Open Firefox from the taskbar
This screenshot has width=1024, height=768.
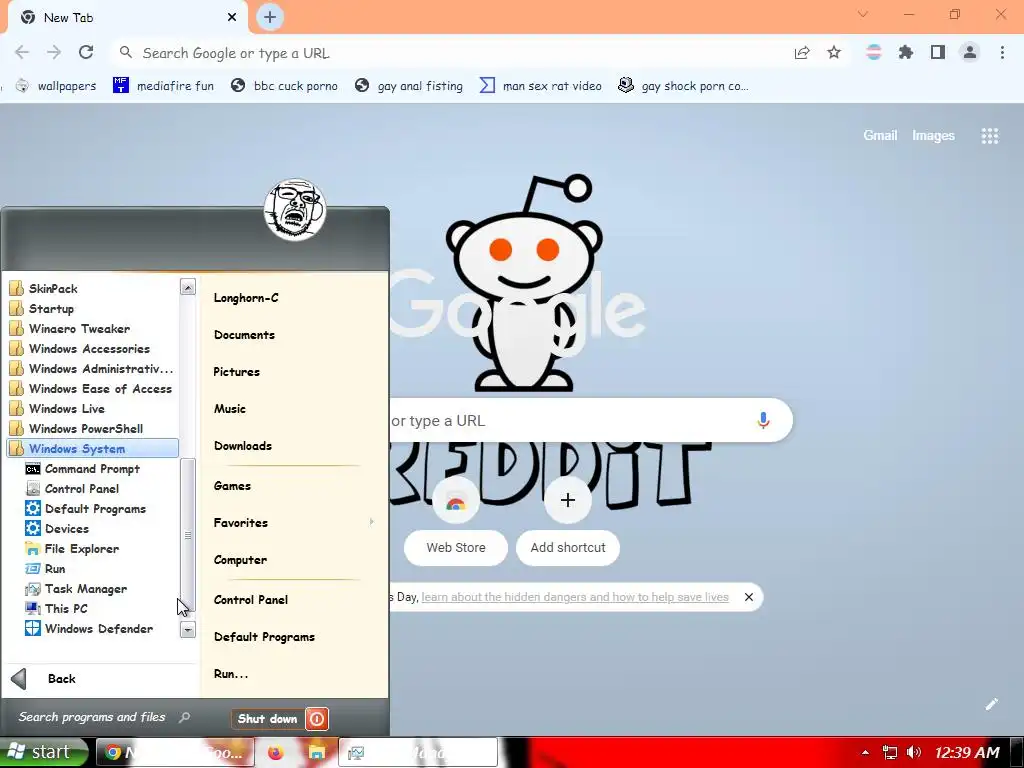[276, 753]
